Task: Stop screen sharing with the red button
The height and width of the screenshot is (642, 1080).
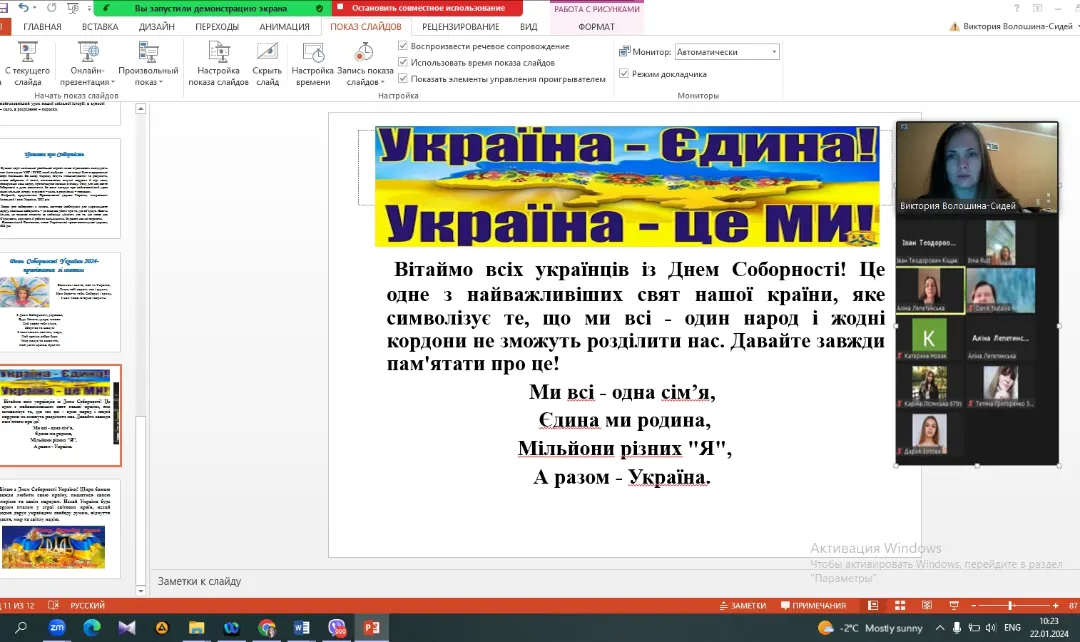Action: click(427, 8)
